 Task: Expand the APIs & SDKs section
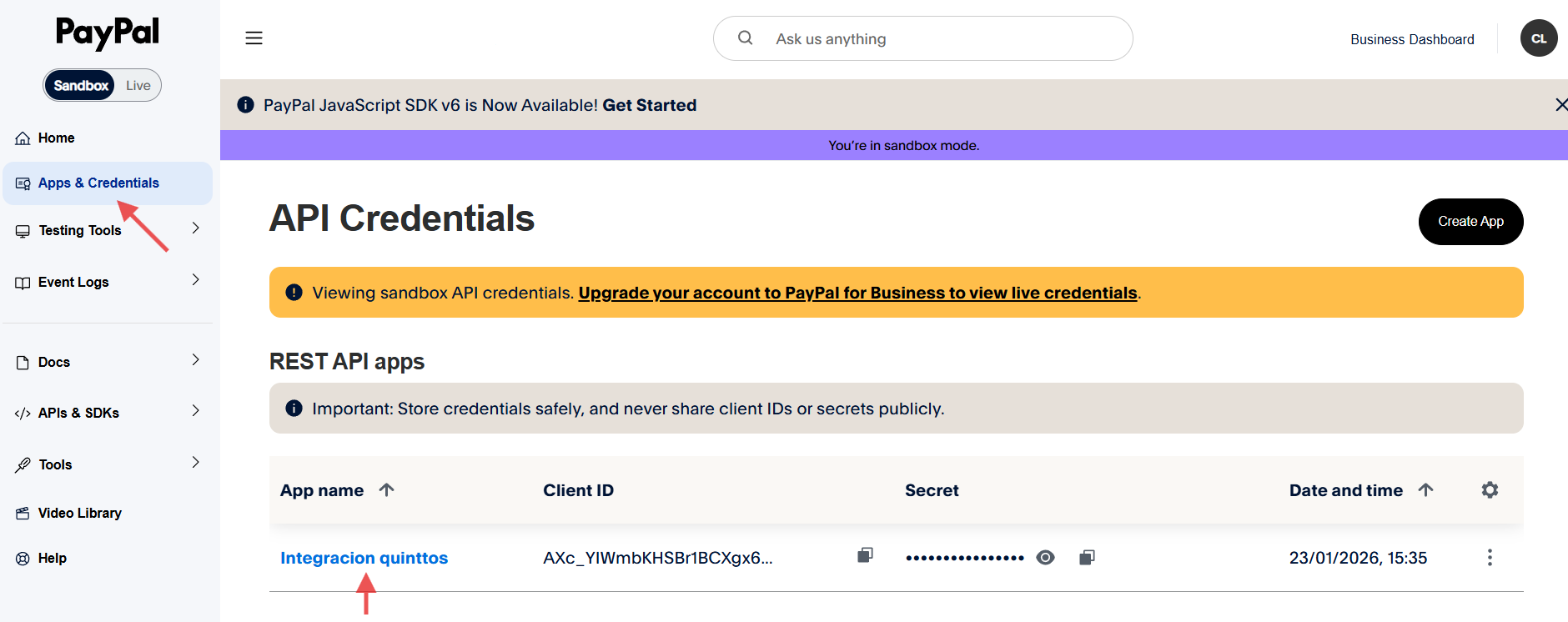coord(195,411)
